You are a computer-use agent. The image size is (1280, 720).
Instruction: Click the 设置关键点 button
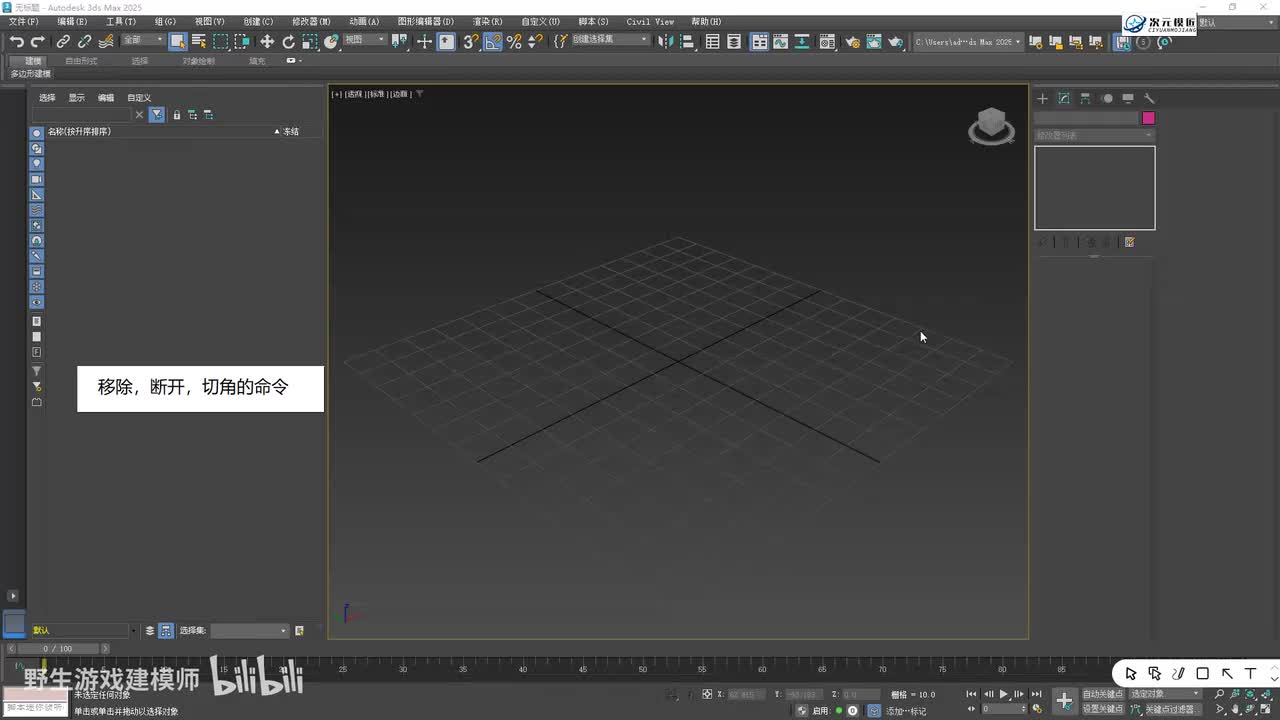point(1103,709)
